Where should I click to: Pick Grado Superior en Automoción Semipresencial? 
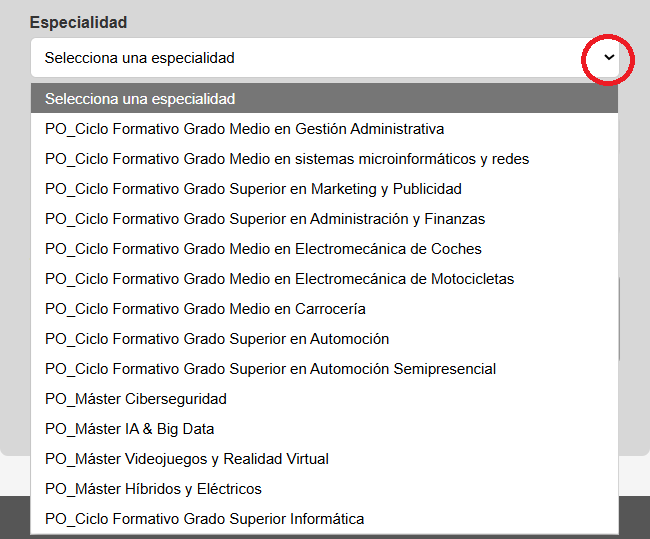pyautogui.click(x=270, y=369)
